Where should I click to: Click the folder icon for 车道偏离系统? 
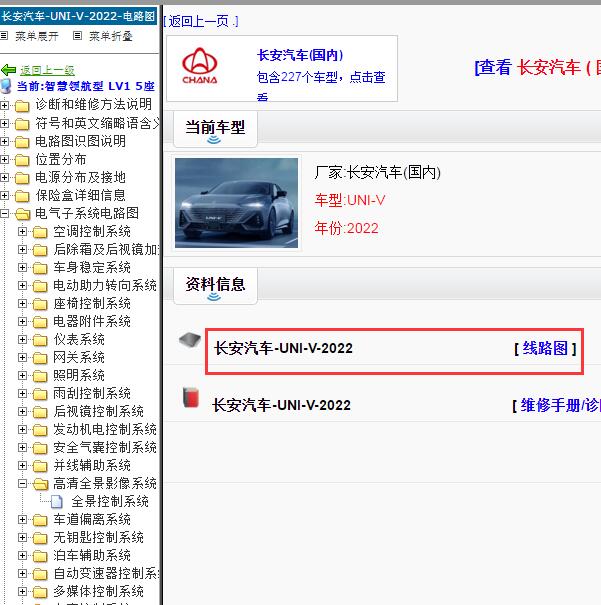(x=40, y=520)
